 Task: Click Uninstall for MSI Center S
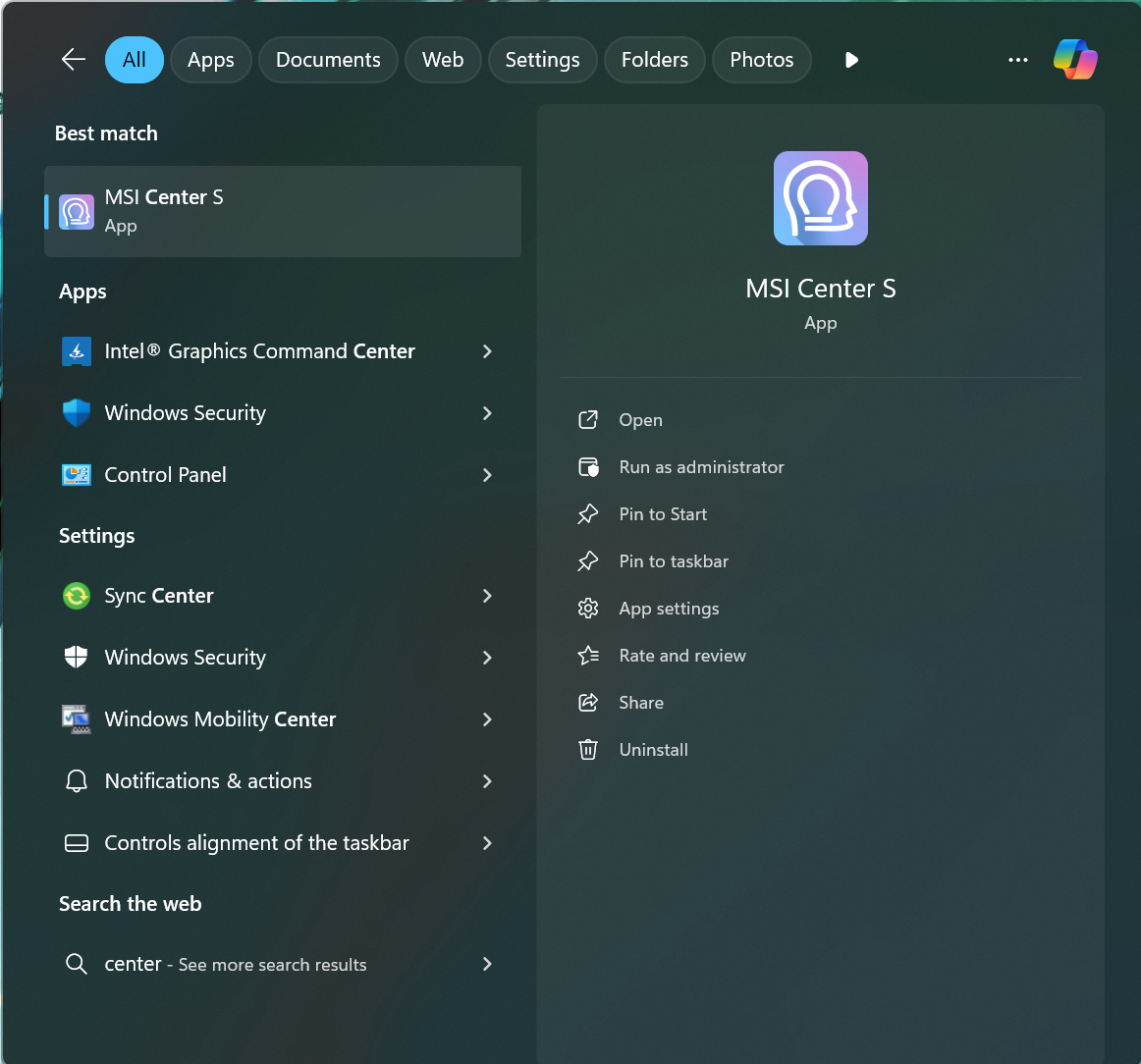coord(653,750)
